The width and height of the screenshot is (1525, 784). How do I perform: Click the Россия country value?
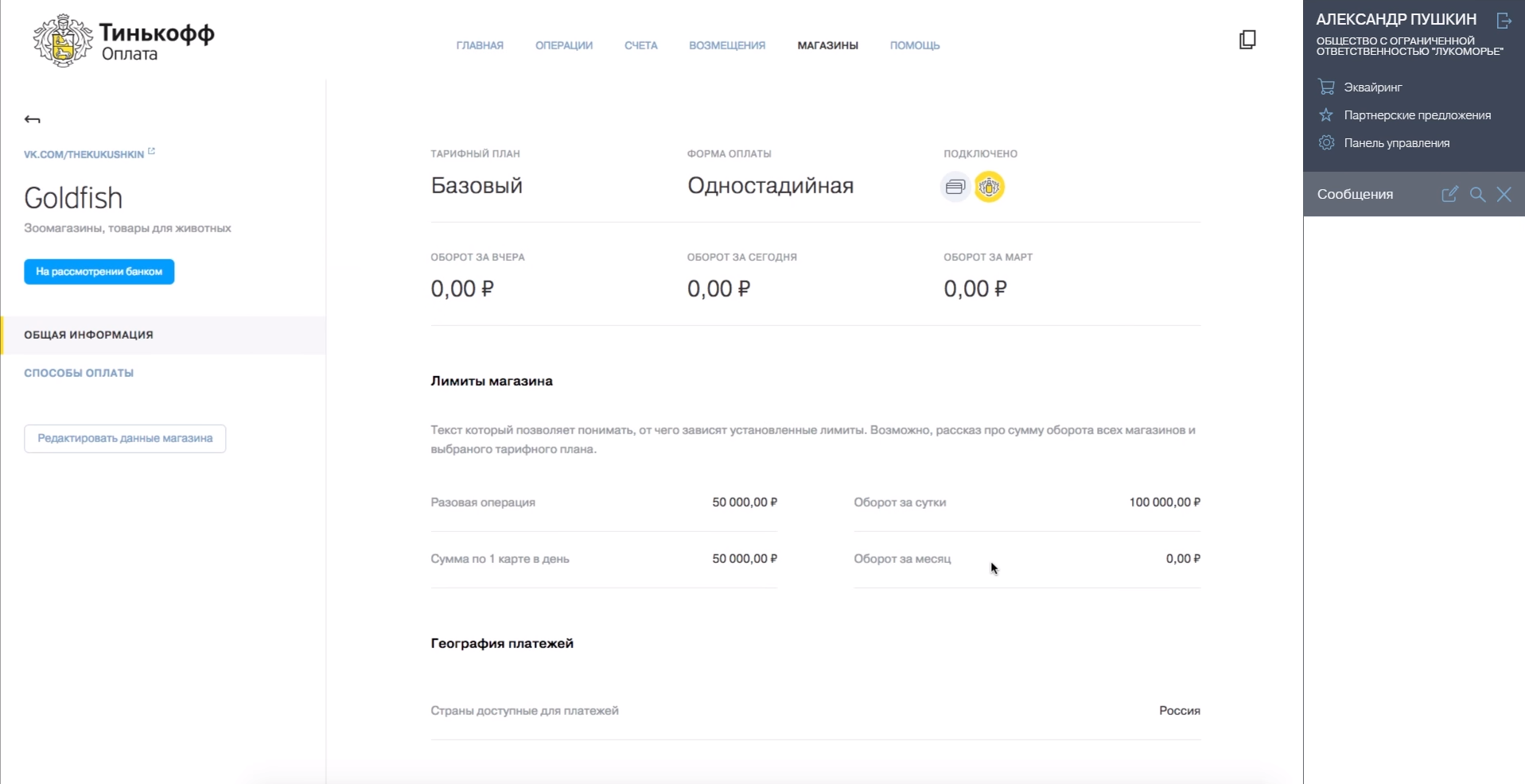[1180, 711]
